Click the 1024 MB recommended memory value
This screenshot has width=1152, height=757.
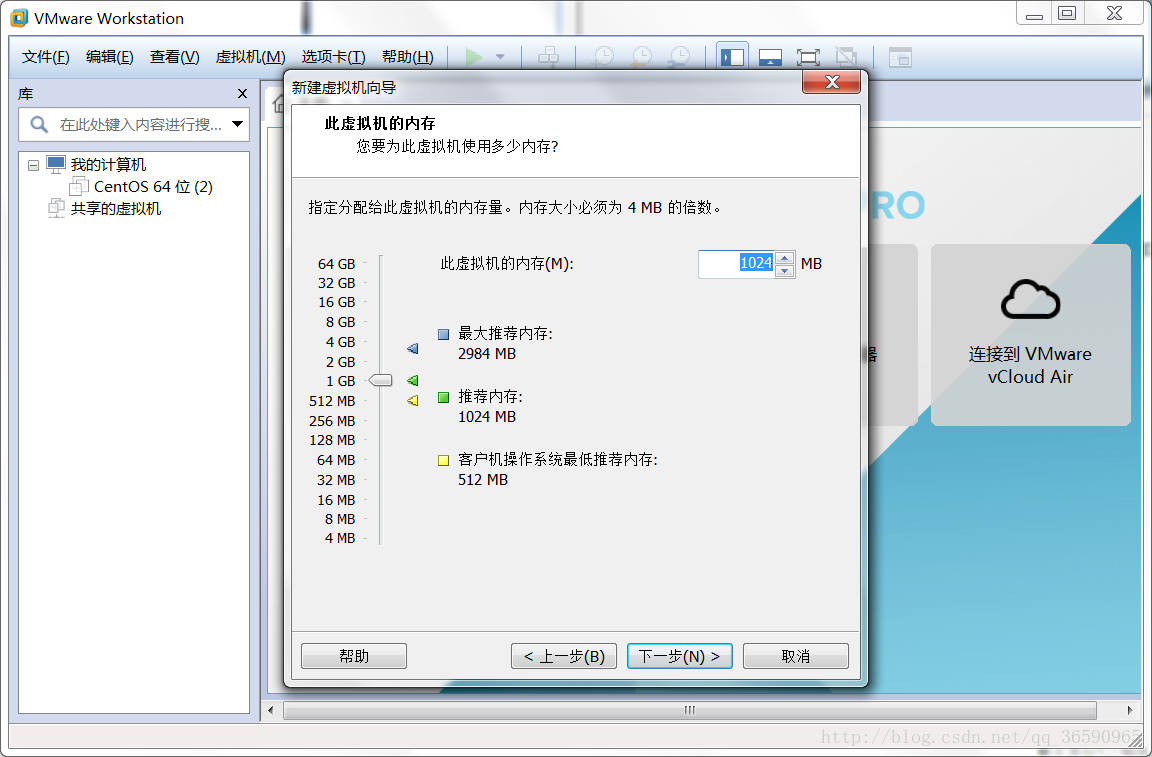[487, 417]
